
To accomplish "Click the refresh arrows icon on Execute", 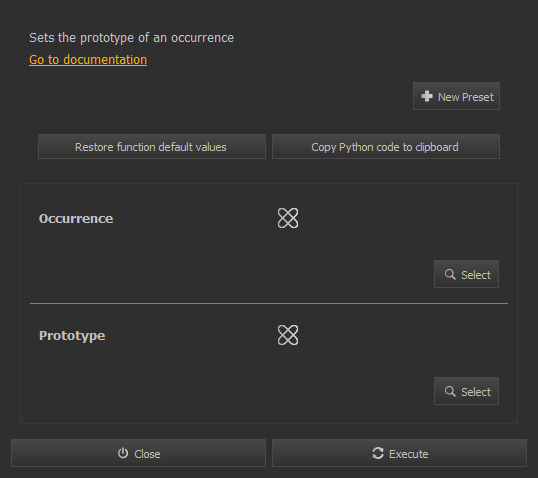I will [378, 453].
